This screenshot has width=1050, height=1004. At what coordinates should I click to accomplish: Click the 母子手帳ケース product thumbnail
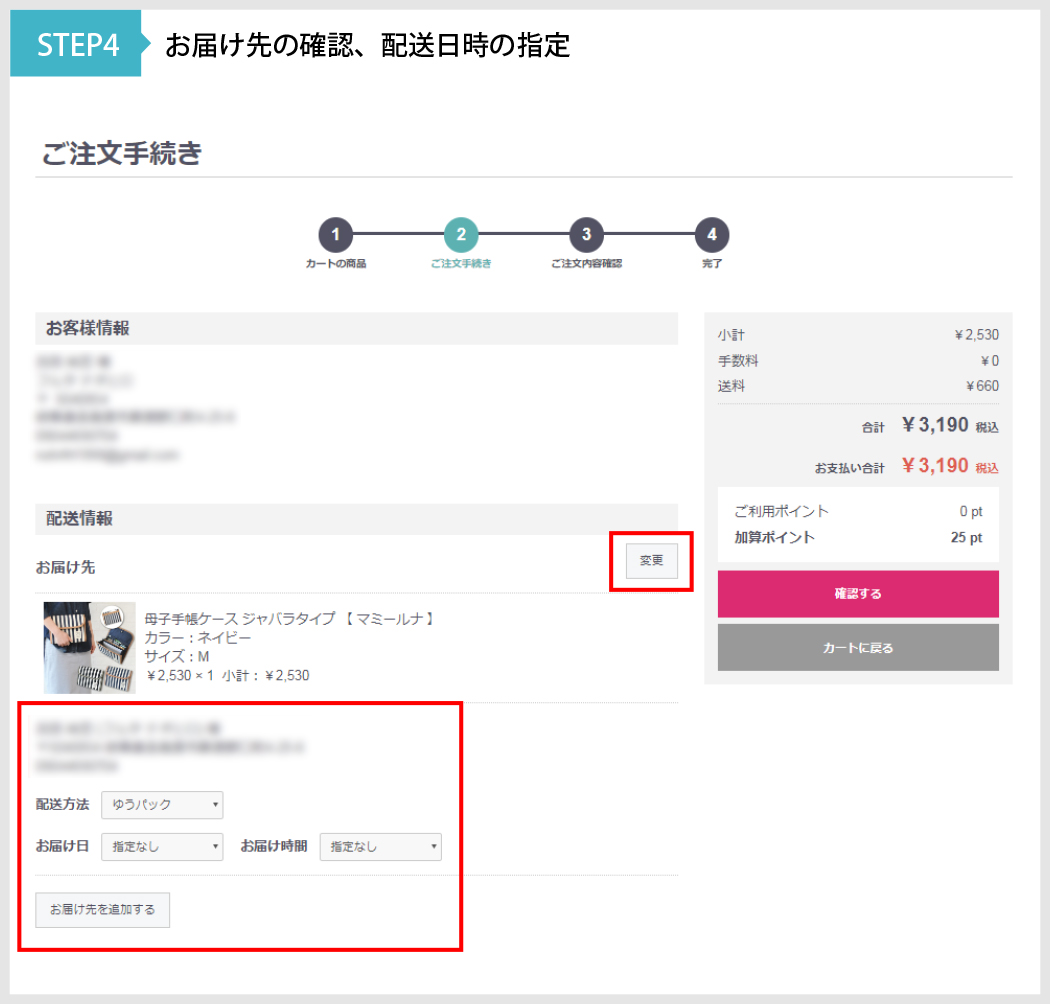(89, 647)
